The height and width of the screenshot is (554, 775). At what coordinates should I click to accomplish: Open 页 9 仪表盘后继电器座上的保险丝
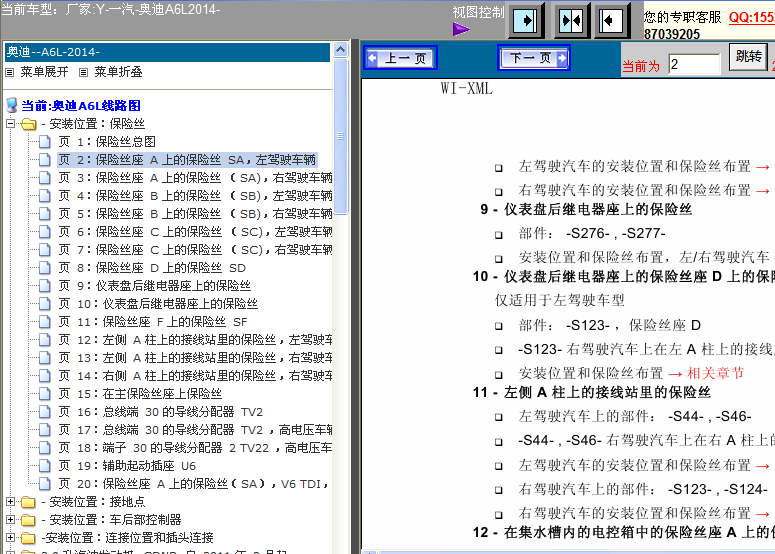pyautogui.click(x=154, y=286)
